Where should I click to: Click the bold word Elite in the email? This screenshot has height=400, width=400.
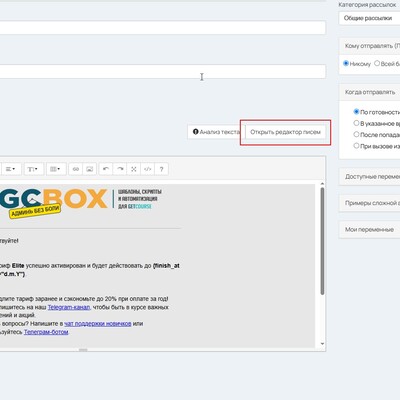(18, 266)
